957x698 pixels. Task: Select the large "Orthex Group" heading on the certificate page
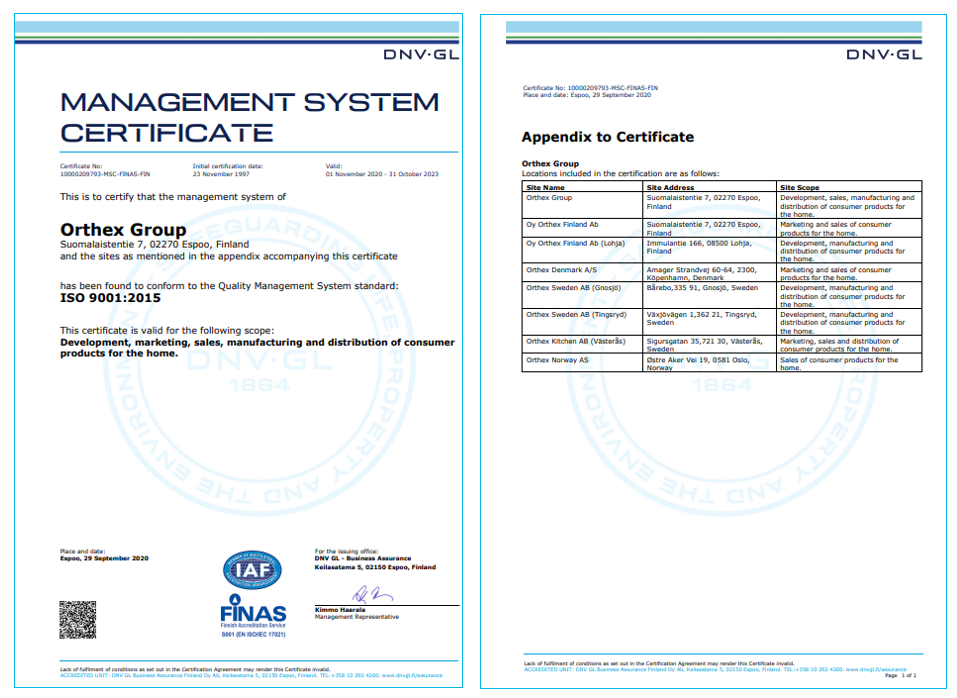point(123,230)
